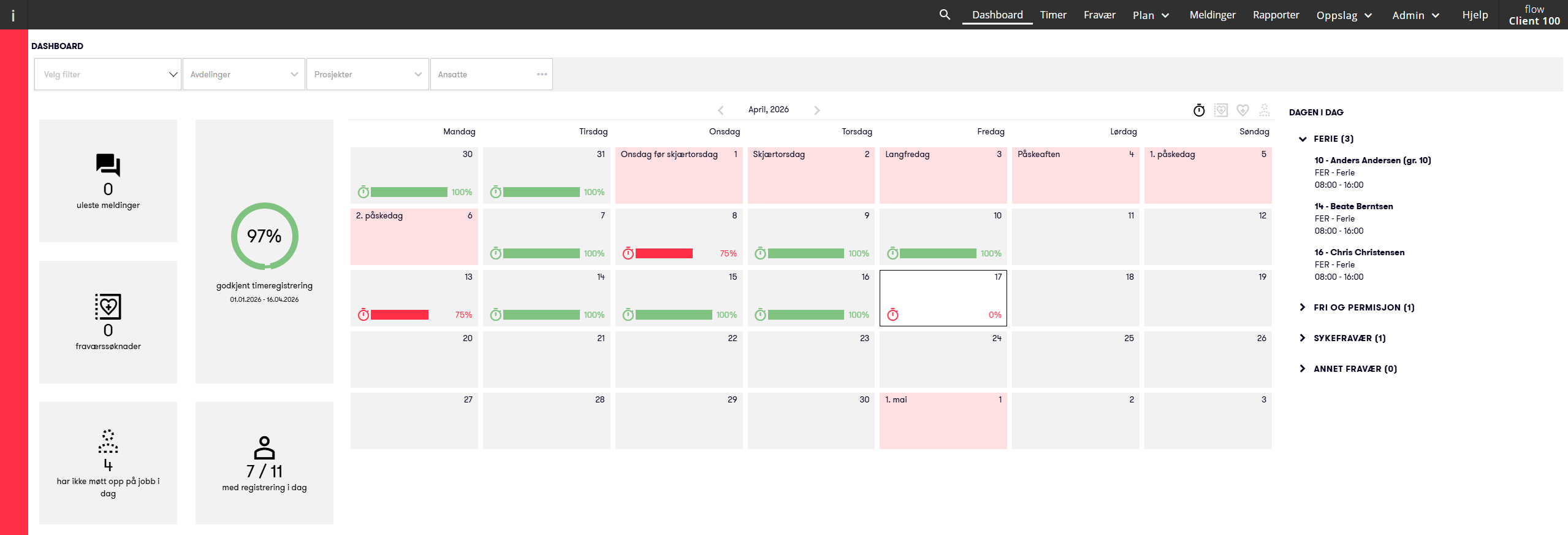Click the absence applications heart icon
Image resolution: width=1568 pixels, height=535 pixels.
108,306
